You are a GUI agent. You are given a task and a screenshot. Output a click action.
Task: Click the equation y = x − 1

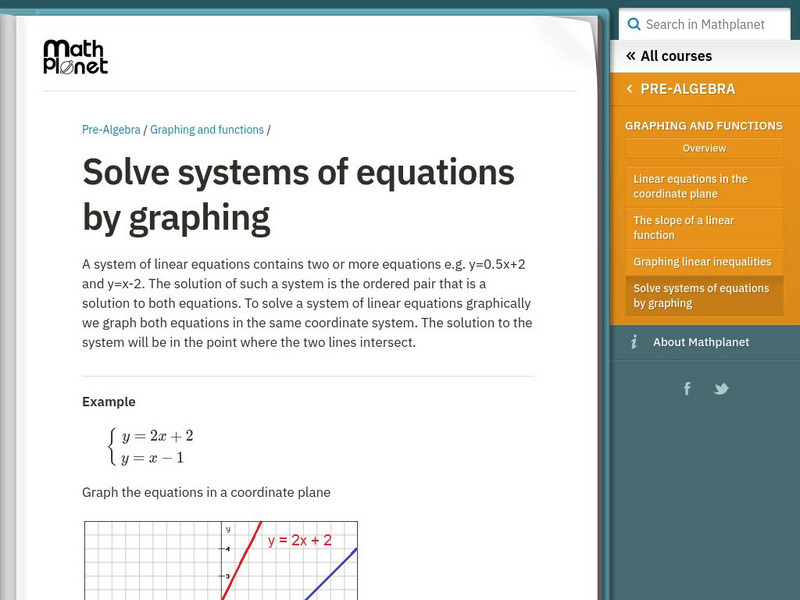pyautogui.click(x=152, y=458)
